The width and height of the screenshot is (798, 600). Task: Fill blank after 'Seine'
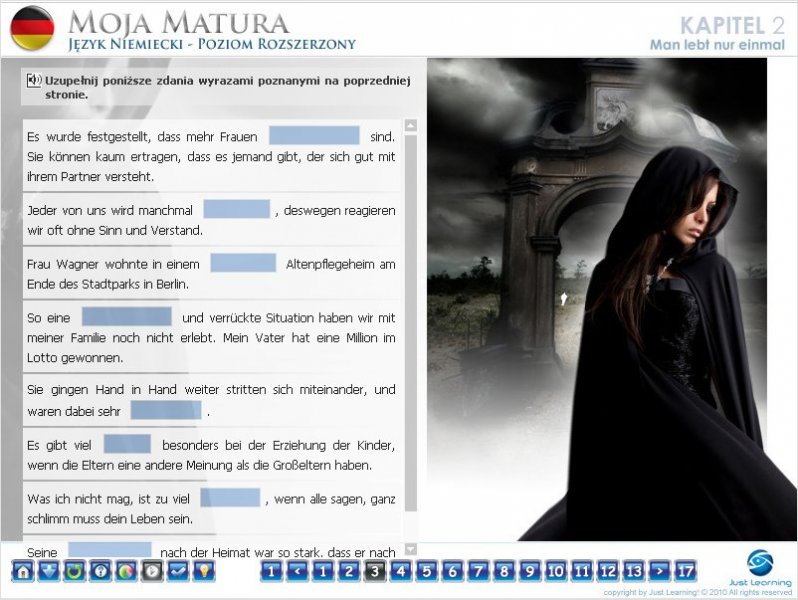pyautogui.click(x=110, y=549)
